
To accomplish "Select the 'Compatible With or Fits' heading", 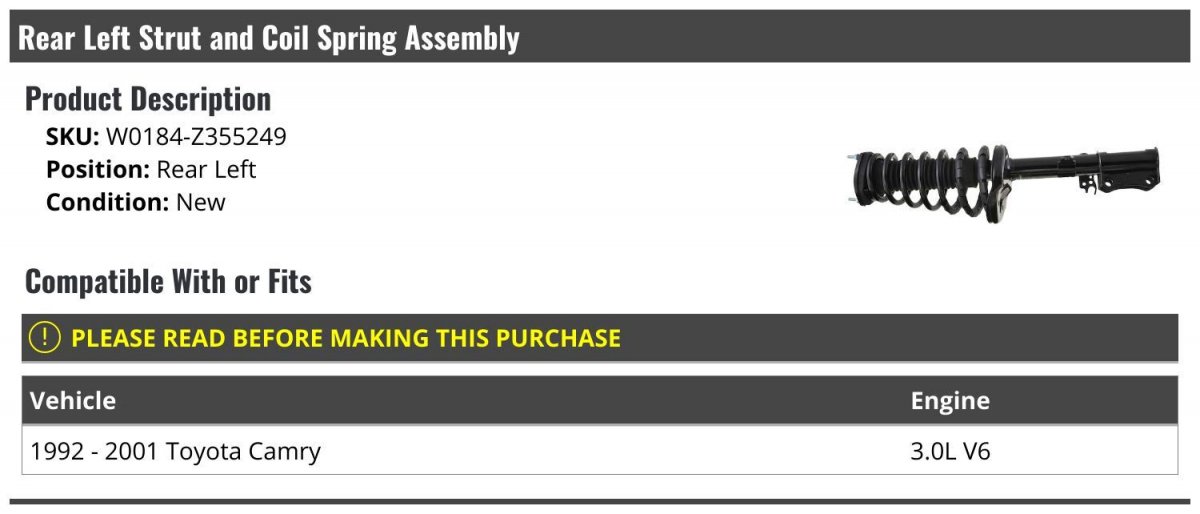I will 168,282.
